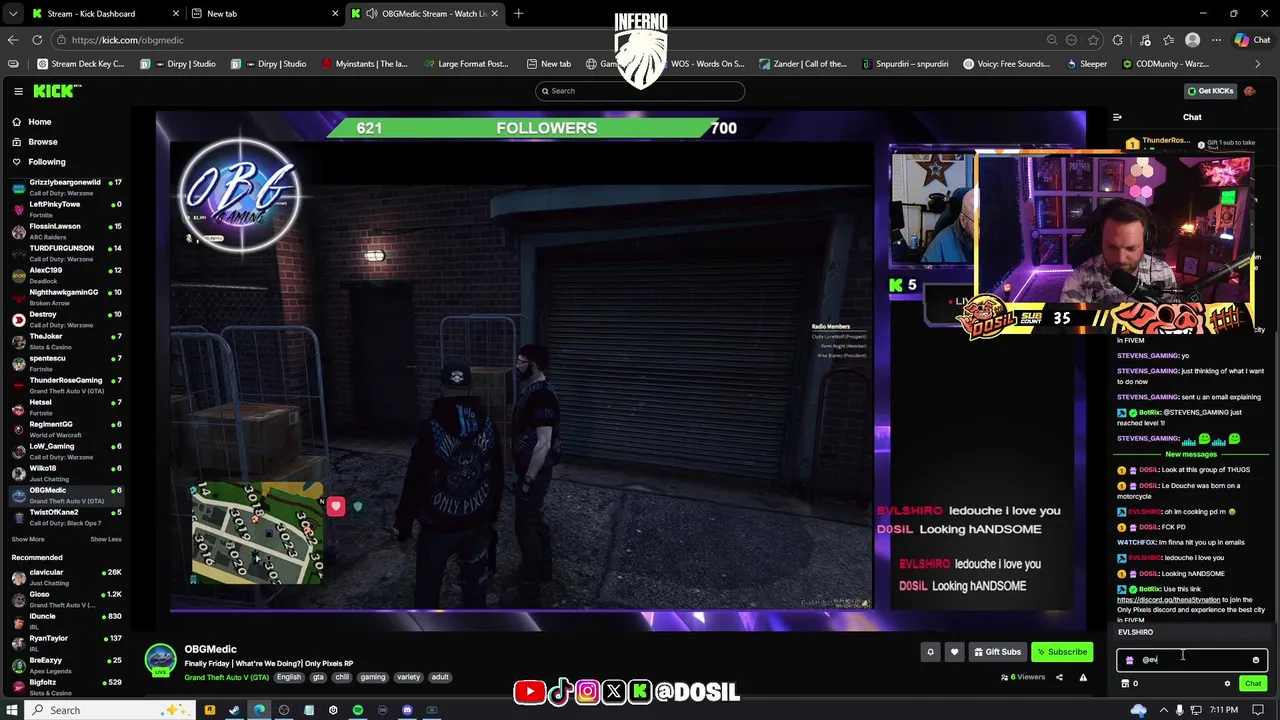This screenshot has width=1280, height=720.
Task: Open the discord.gg link in chat
Action: [x=1168, y=600]
